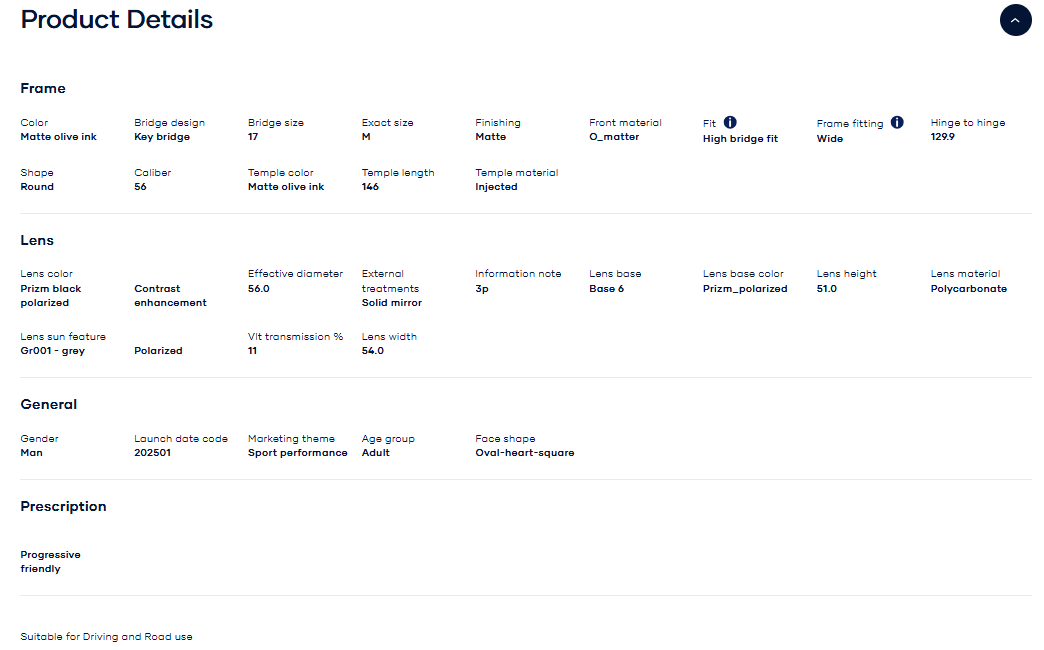Click the Hinge to hinge 129.9 value
The height and width of the screenshot is (650, 1044).
[942, 137]
